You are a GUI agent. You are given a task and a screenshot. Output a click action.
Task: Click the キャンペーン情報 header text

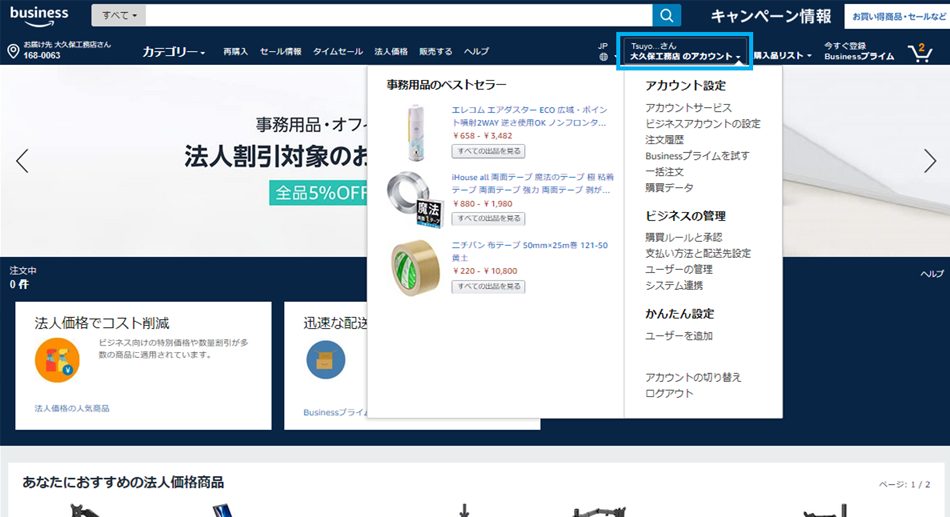771,16
